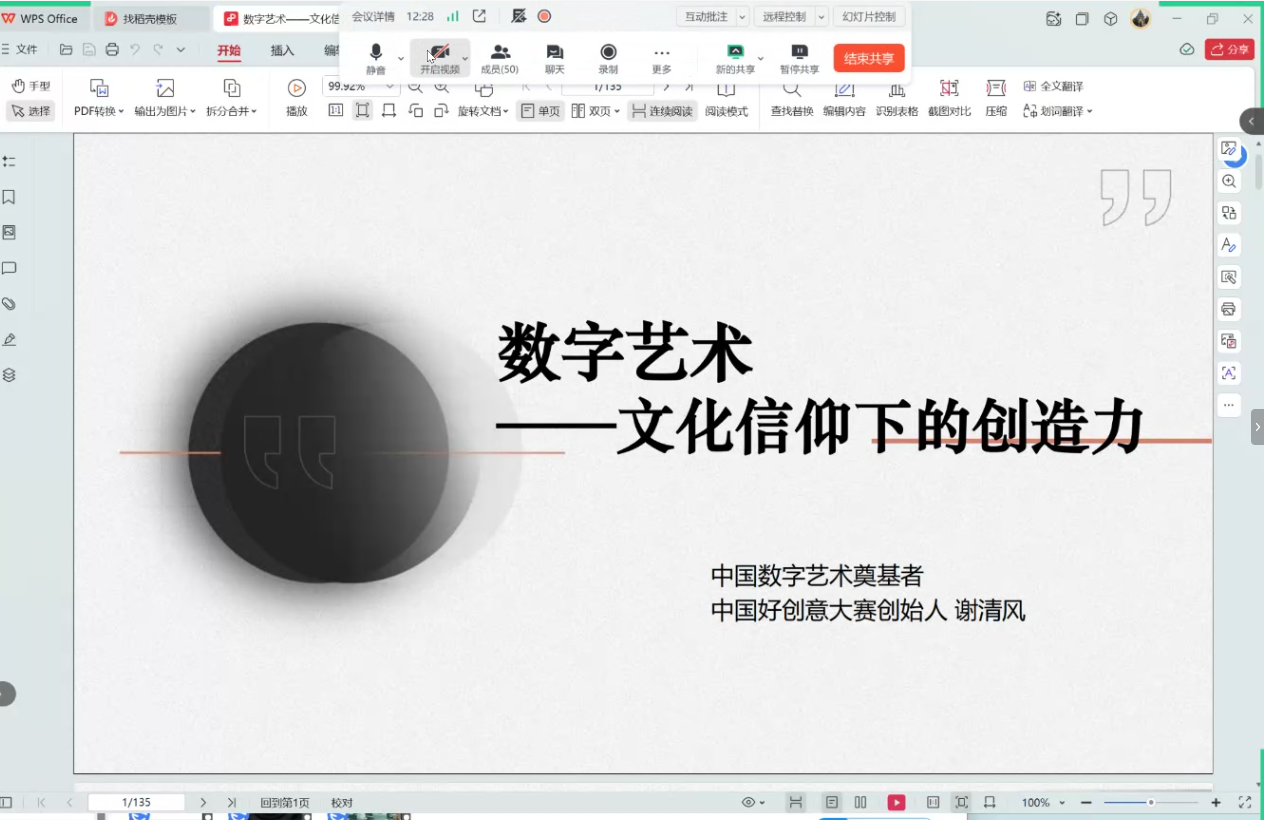Open the 文件 file menu
Viewport: 1264px width, 820px height.
tap(20, 50)
